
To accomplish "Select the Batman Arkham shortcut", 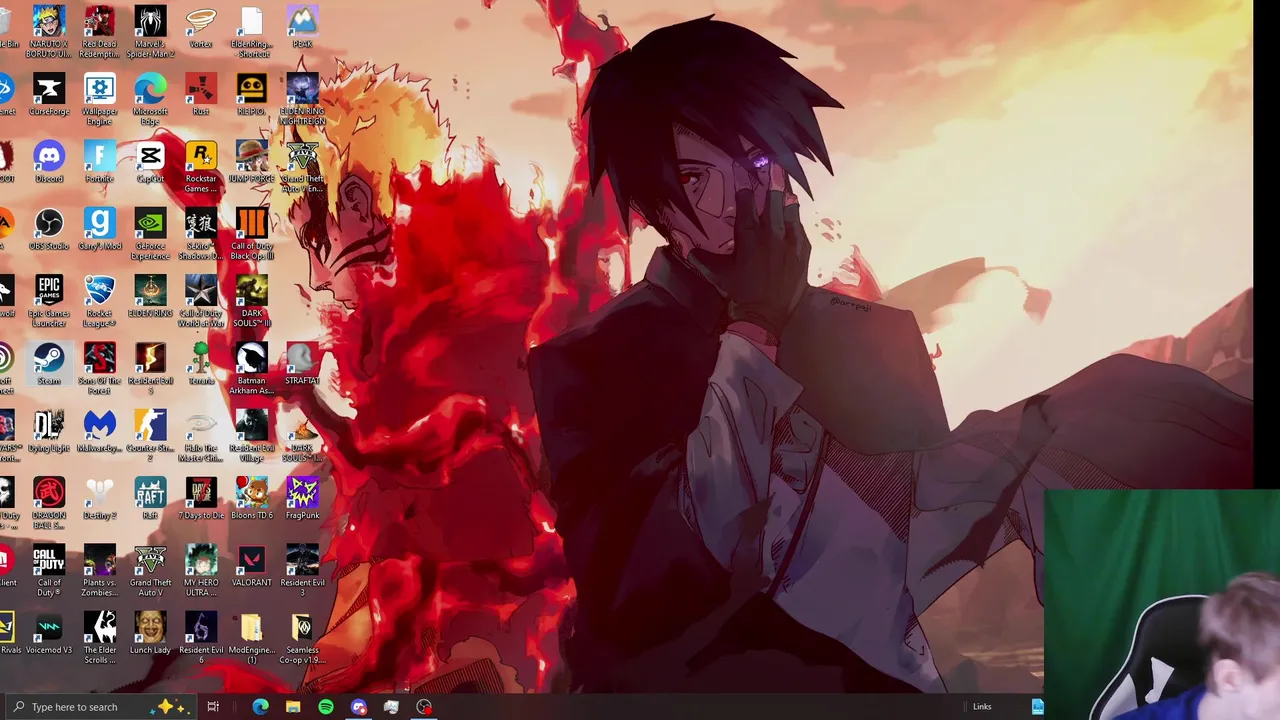I will 251,368.
